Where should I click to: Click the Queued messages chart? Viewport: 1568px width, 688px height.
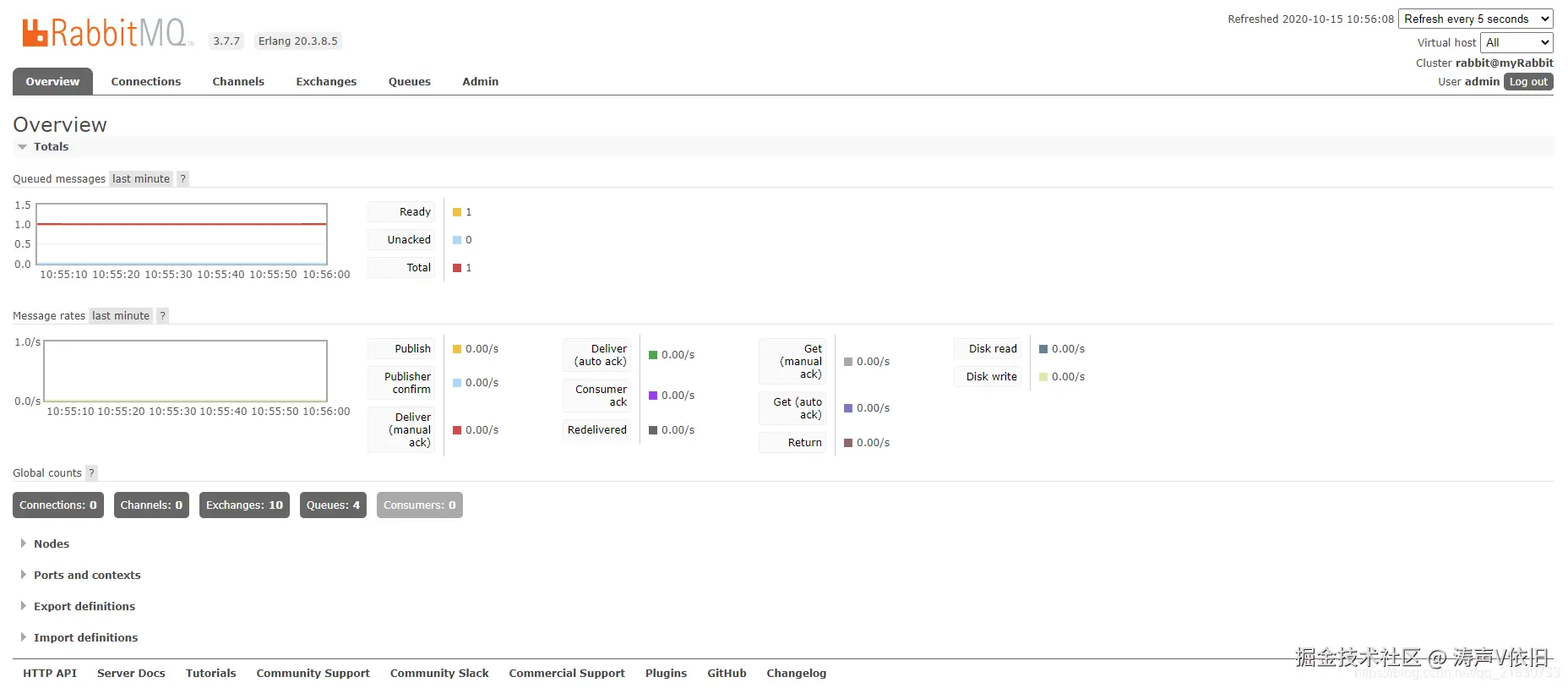tap(182, 234)
